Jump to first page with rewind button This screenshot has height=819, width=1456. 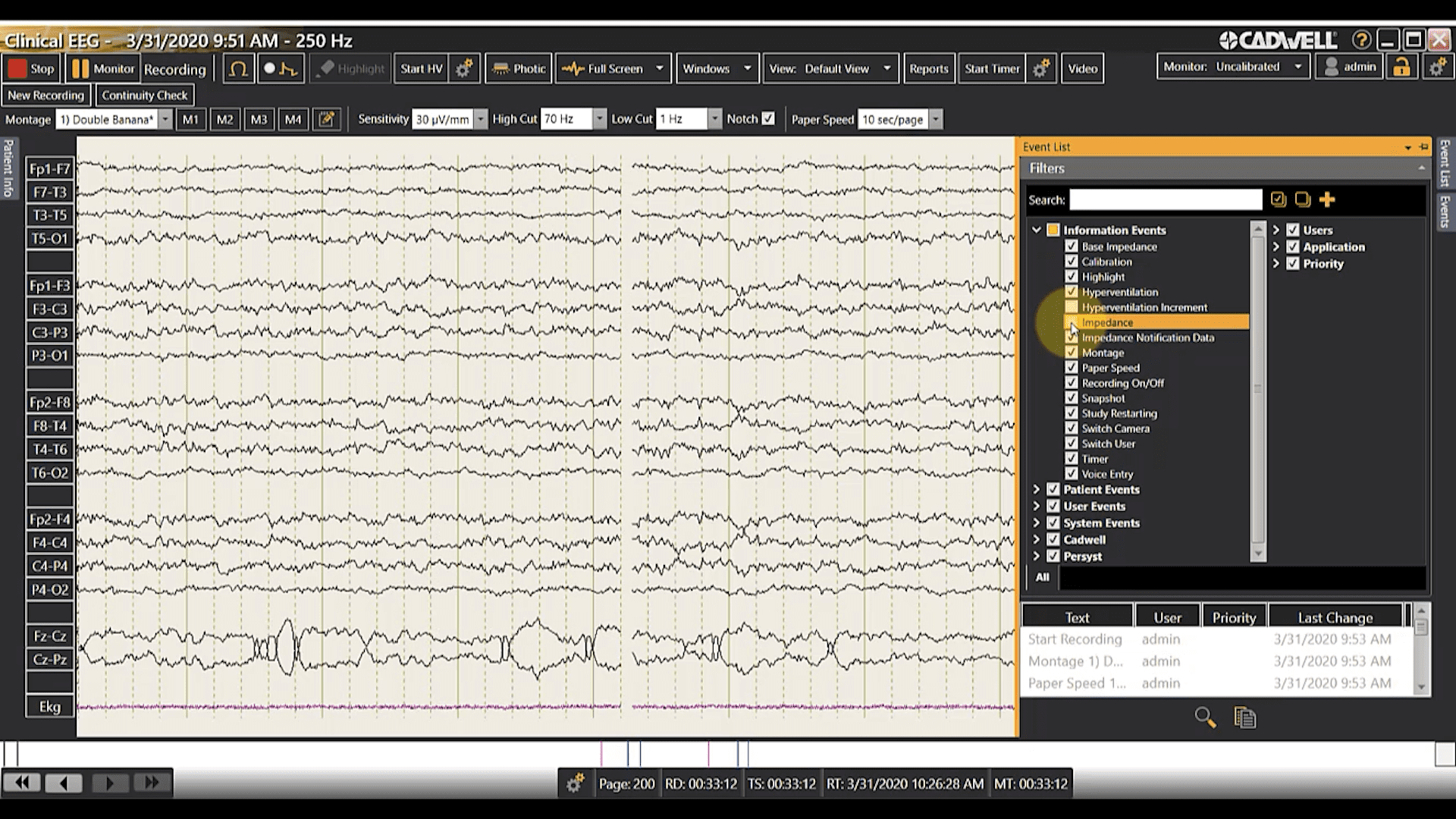coord(22,783)
